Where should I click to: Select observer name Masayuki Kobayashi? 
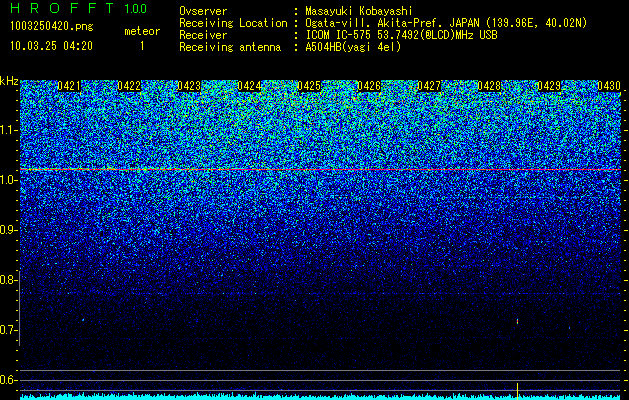359,11
